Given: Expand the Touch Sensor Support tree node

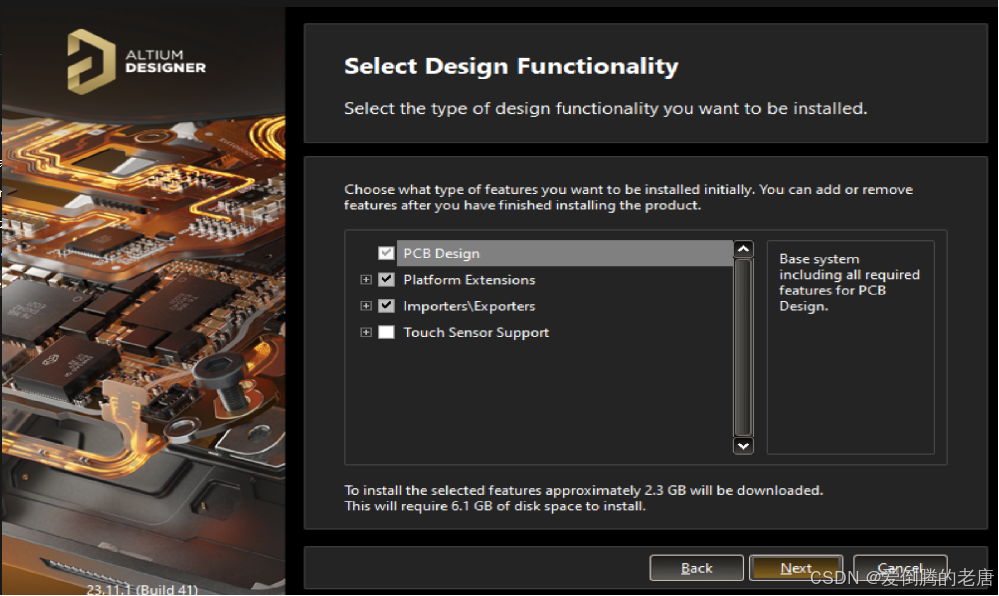Looking at the screenshot, I should tap(366, 332).
